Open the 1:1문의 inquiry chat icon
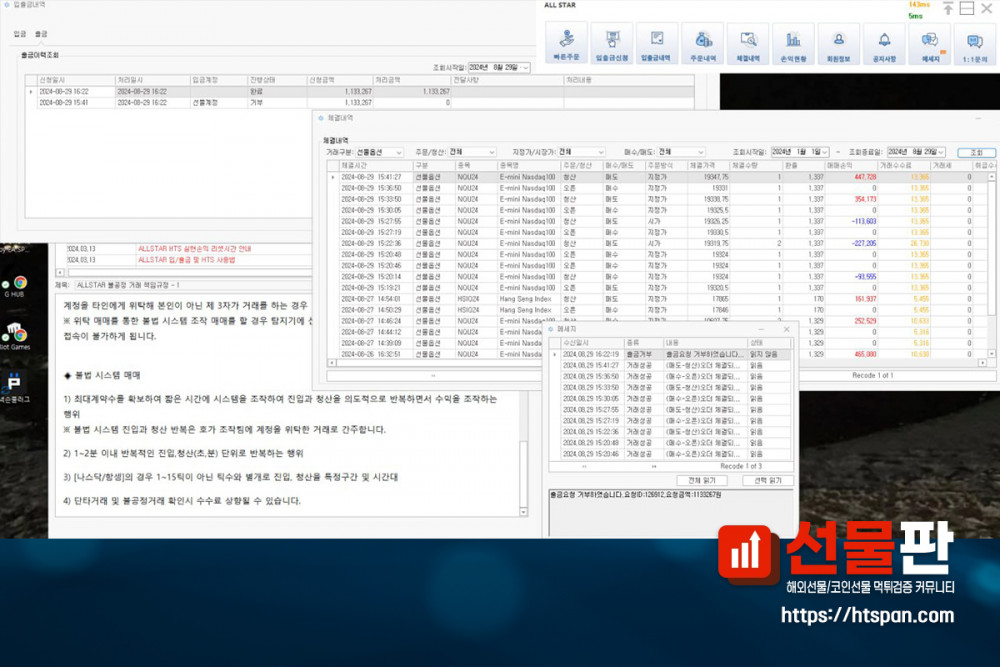Viewport: 1000px width, 667px height. point(974,46)
